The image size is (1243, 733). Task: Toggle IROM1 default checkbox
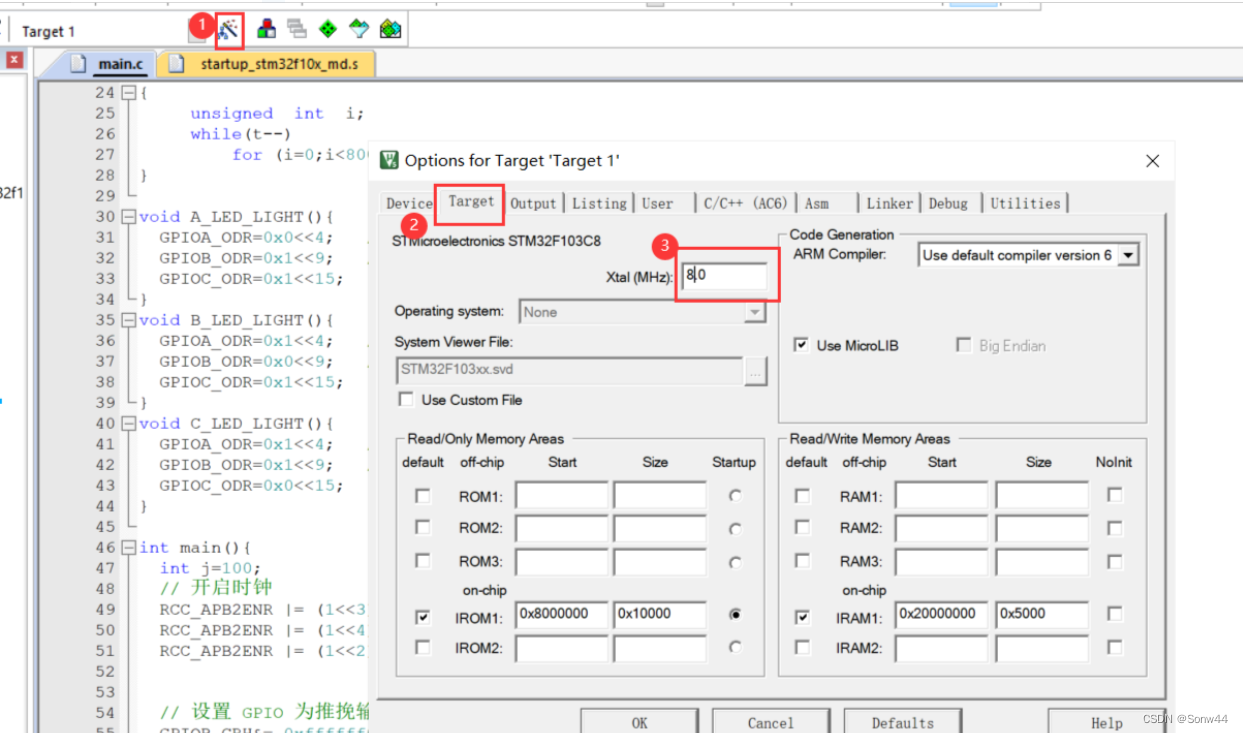click(423, 617)
